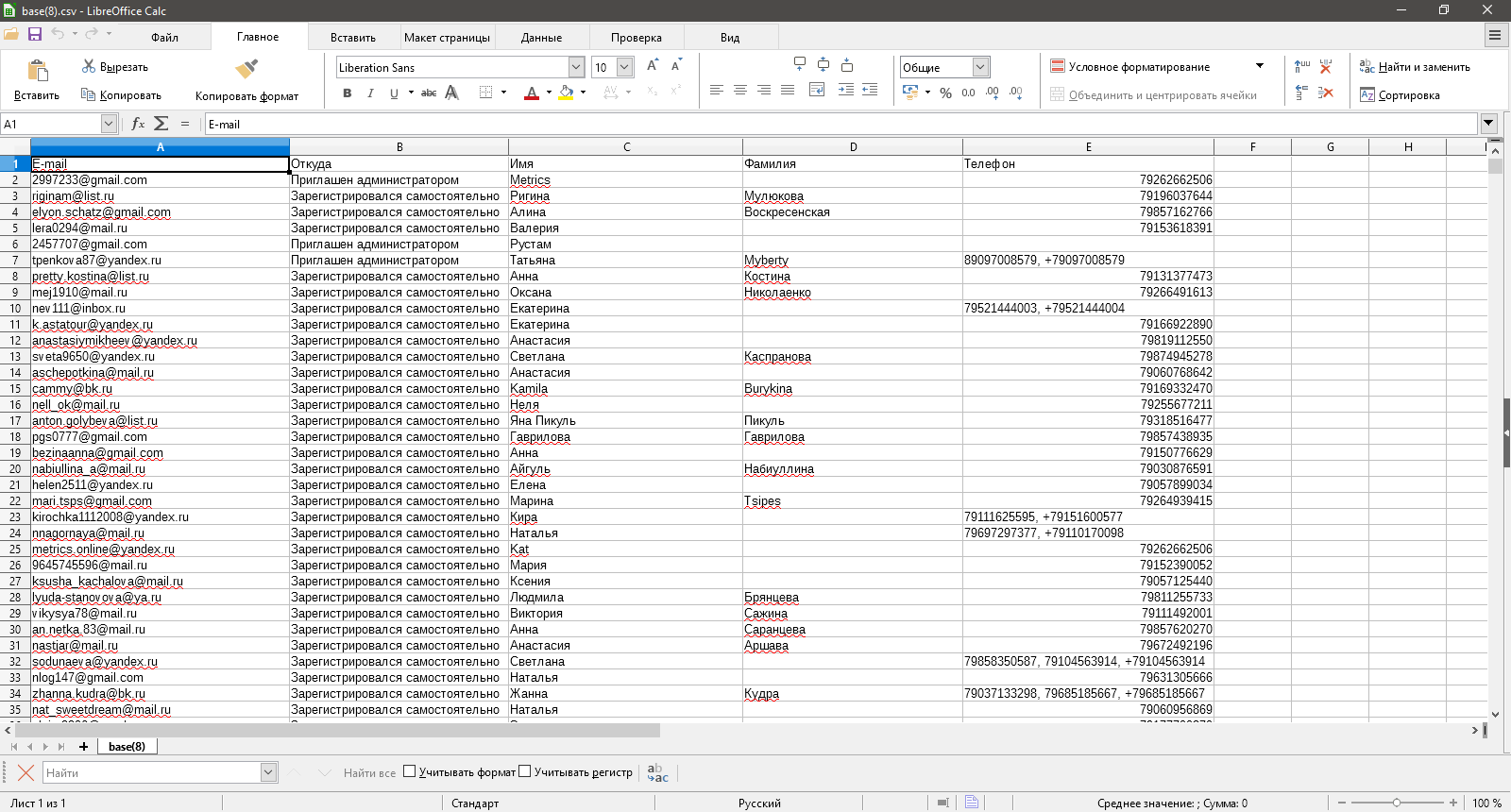Toggle bold formatting
This screenshot has width=1511, height=812.
(348, 93)
